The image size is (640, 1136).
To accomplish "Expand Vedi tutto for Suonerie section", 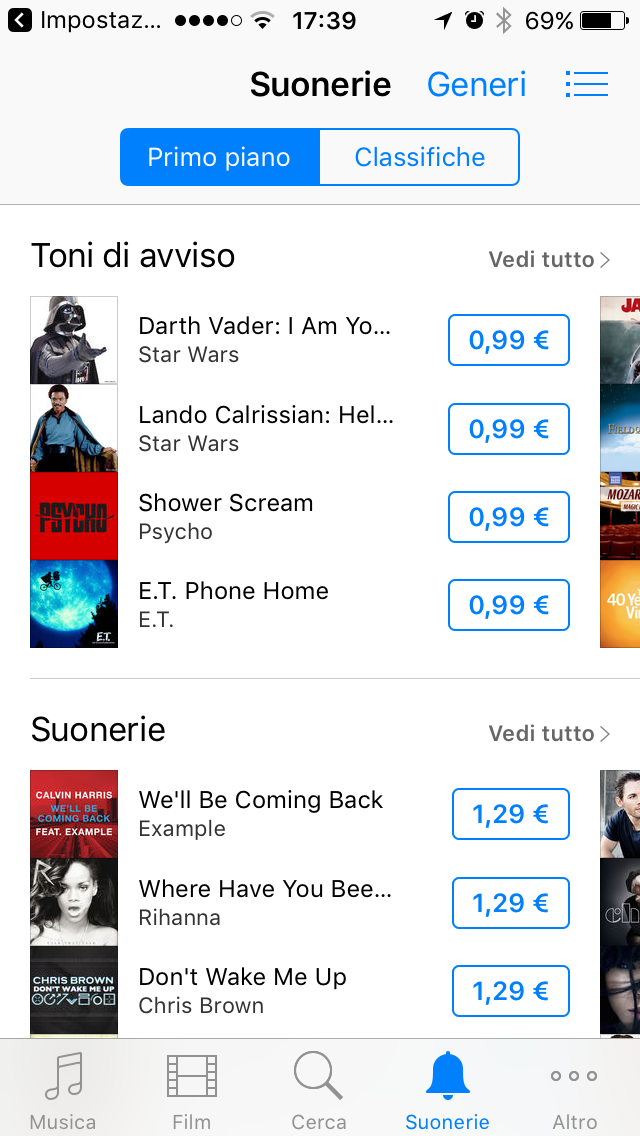I will [x=549, y=733].
